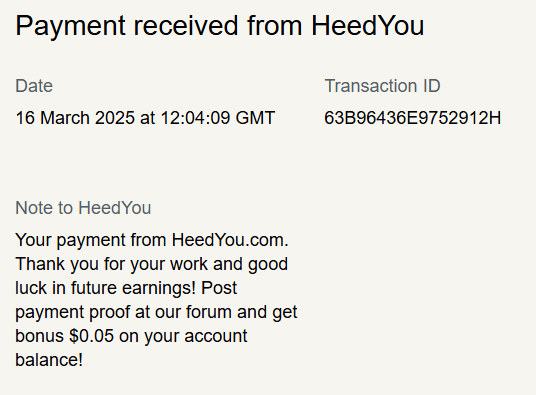
Task: Click the word 'Payment' in the heading
Action: tap(71, 26)
